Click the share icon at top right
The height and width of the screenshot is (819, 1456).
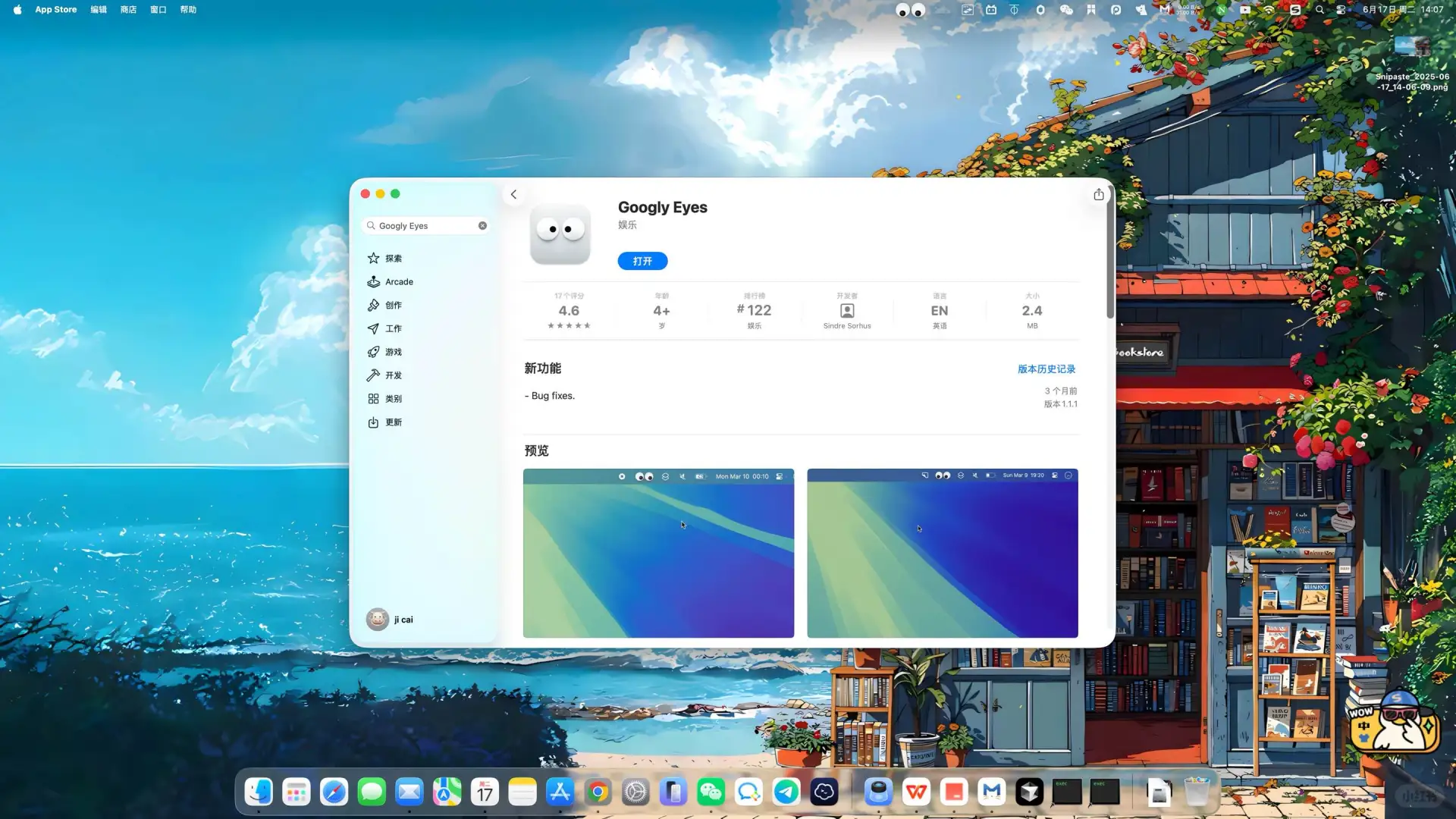(1098, 195)
